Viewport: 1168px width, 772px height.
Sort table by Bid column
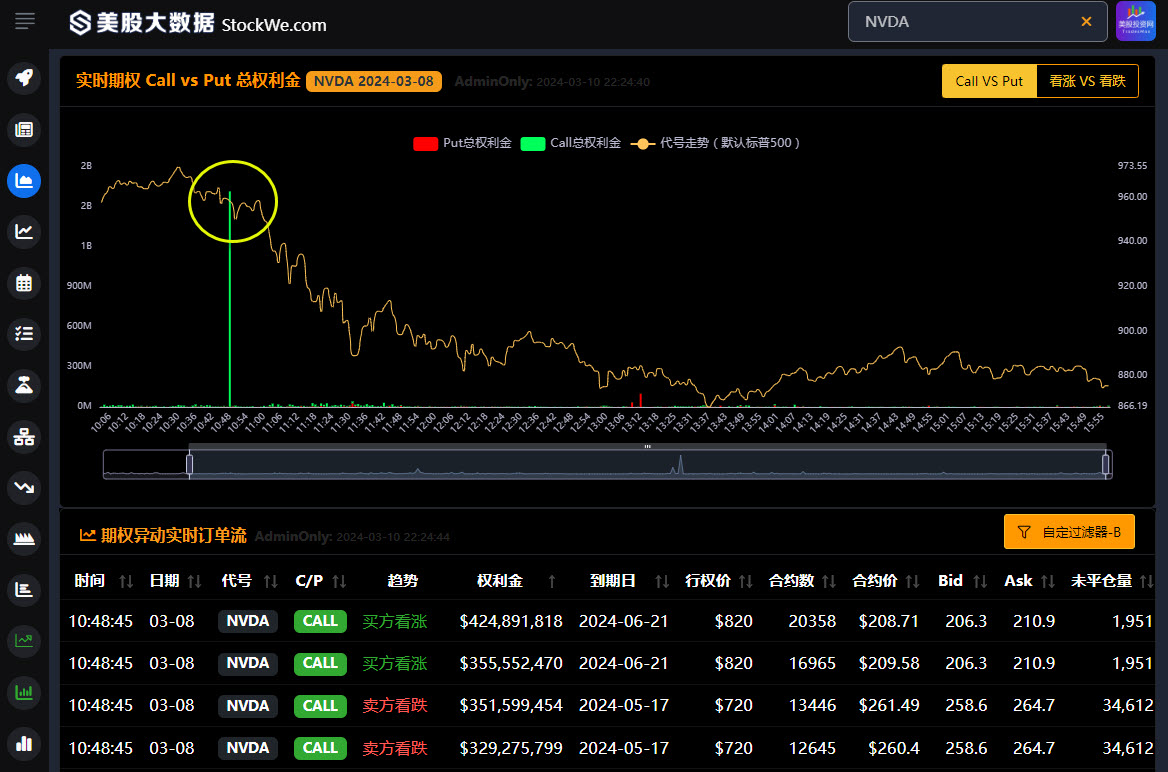[x=980, y=581]
